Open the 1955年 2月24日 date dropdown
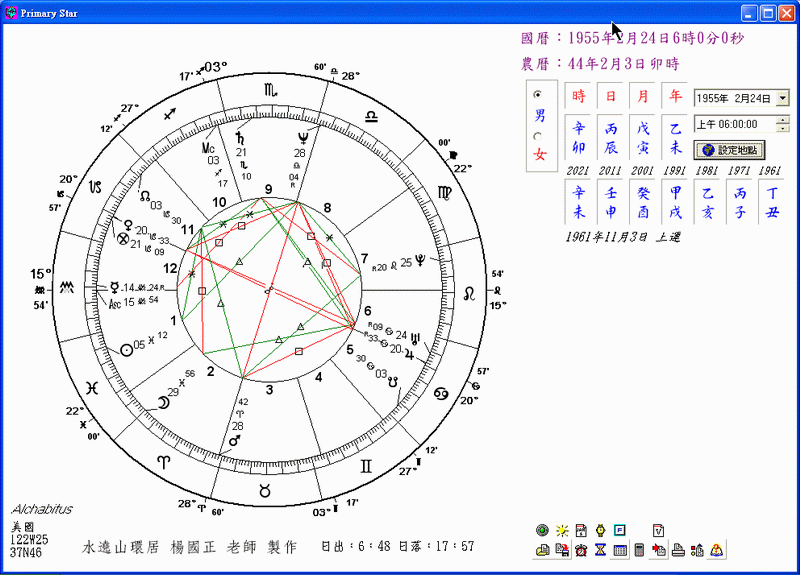The image size is (800, 575). pos(782,98)
